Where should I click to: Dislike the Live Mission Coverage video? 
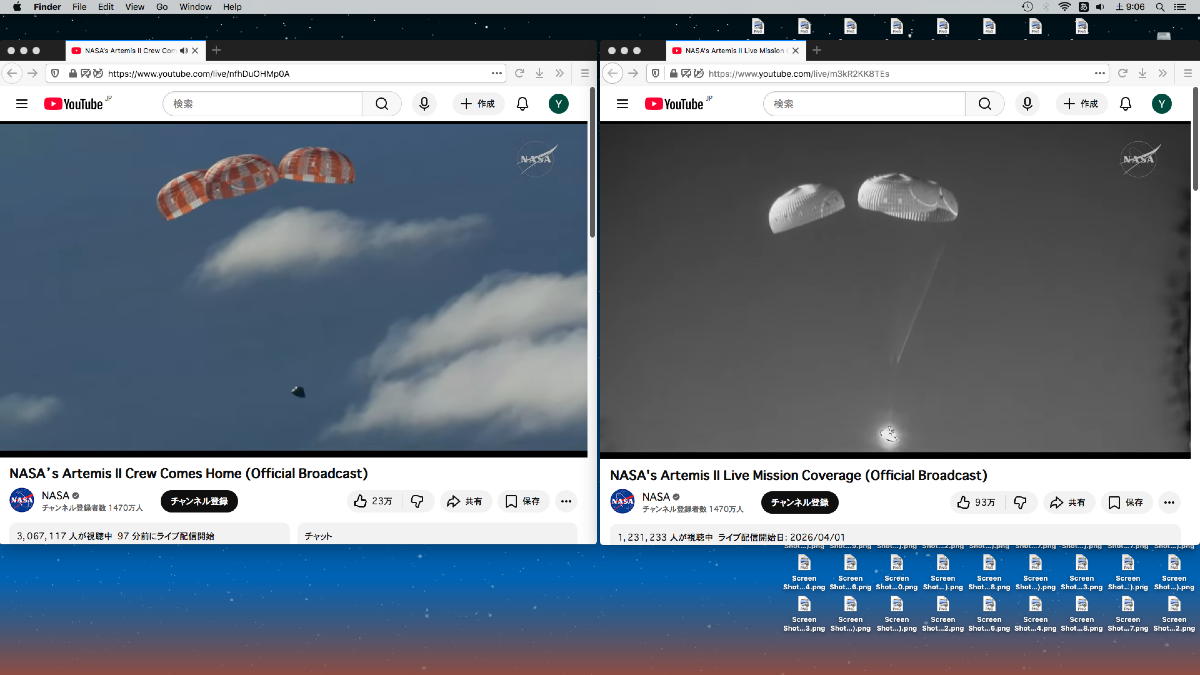point(1020,502)
